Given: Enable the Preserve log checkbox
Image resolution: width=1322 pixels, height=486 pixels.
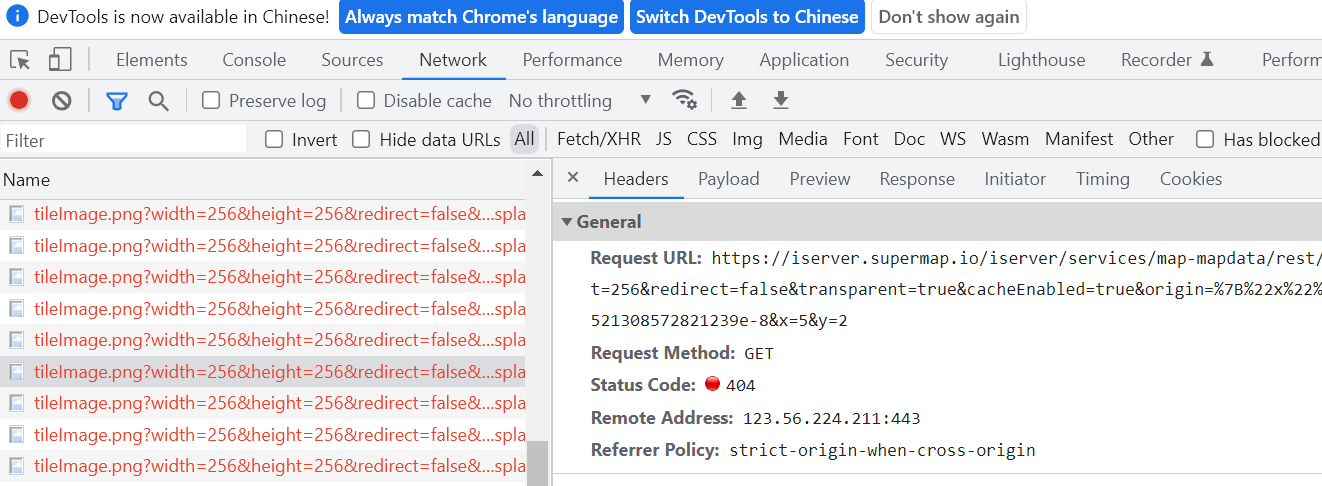Looking at the screenshot, I should [211, 100].
